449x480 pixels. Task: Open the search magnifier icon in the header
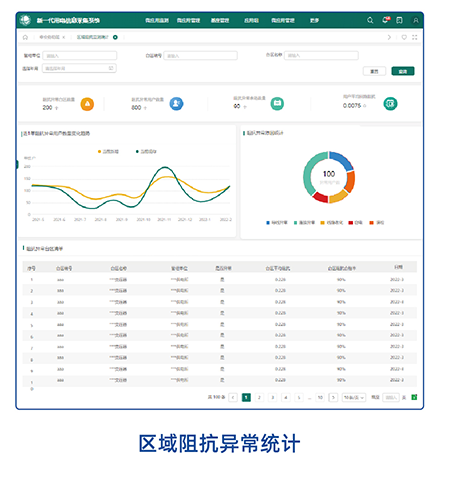pos(370,20)
